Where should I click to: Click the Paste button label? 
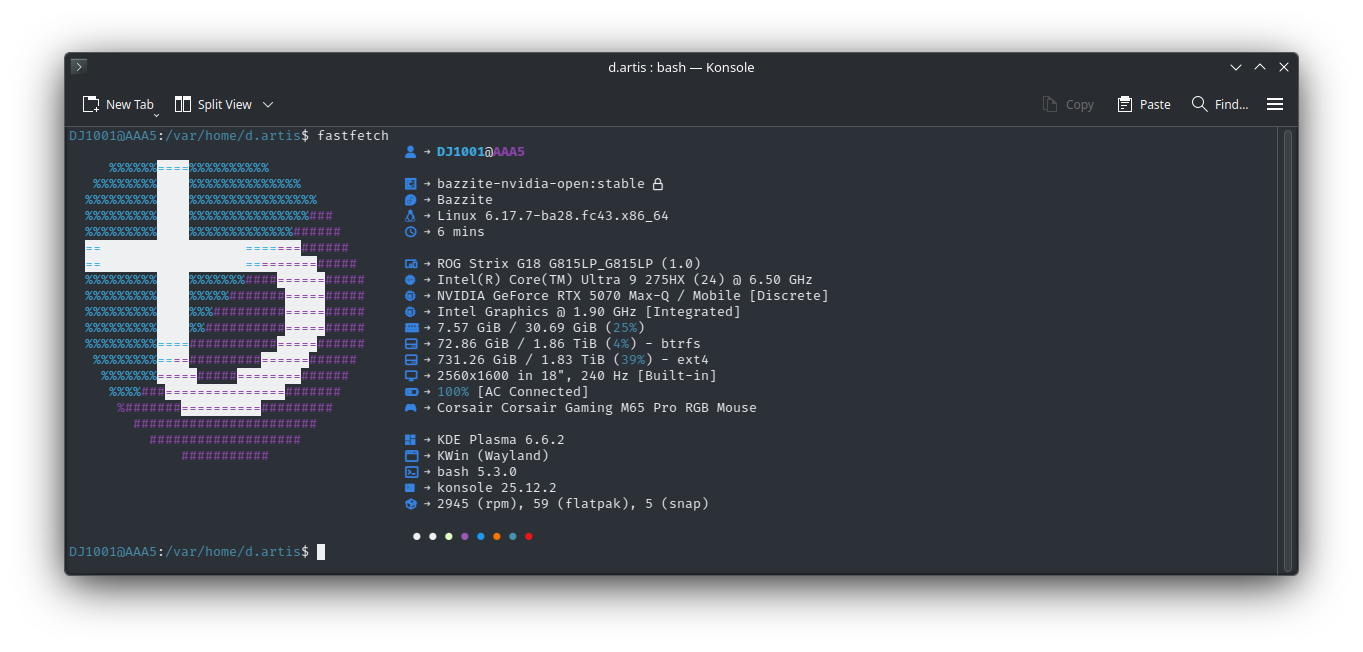tap(1155, 104)
